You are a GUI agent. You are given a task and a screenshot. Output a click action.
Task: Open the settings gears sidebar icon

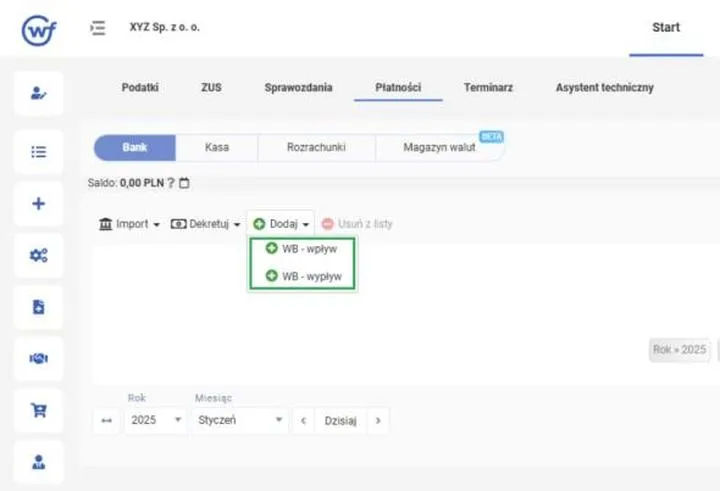[x=39, y=255]
